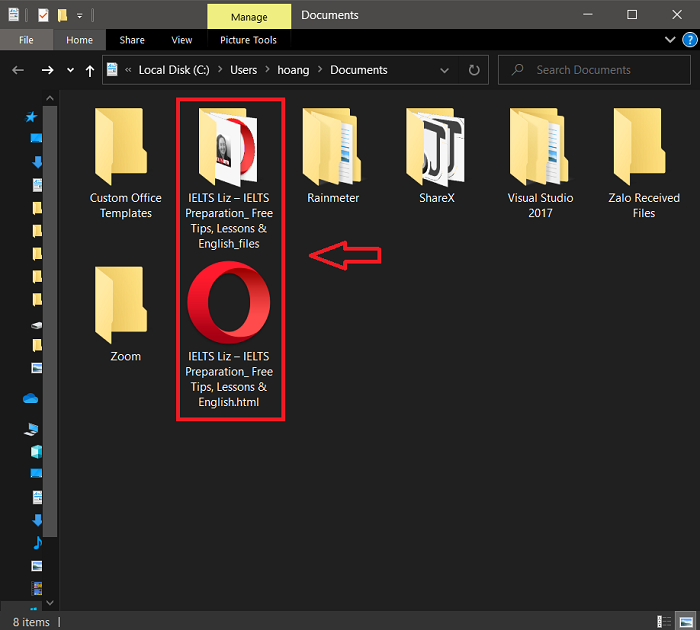Open the Videos library icon in sidebar

pyautogui.click(x=37, y=588)
